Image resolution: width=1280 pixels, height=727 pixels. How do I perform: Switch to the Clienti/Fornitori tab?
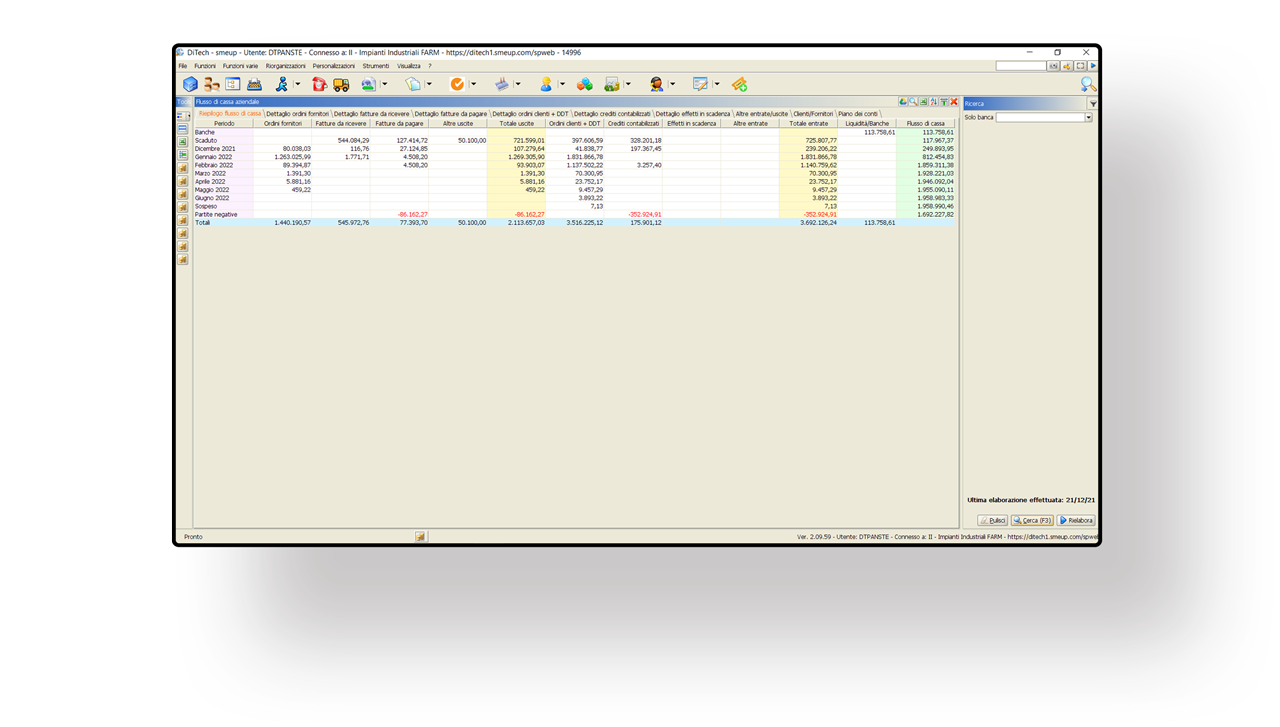click(813, 114)
